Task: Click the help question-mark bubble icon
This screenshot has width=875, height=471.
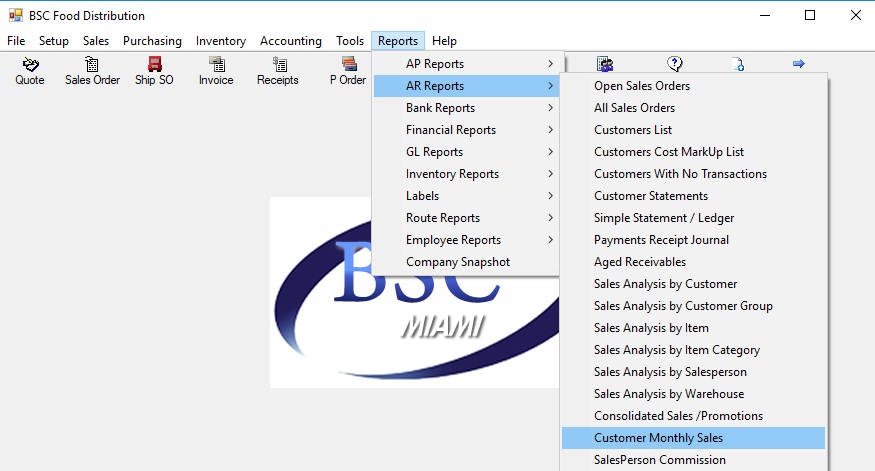Action: [675, 64]
